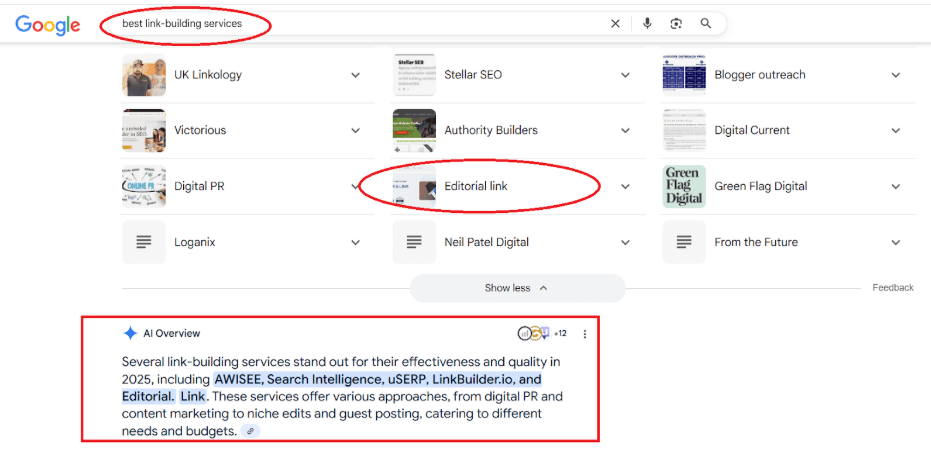Image resolution: width=931 pixels, height=455 pixels.
Task: Select the From the Future label
Action: (x=756, y=242)
